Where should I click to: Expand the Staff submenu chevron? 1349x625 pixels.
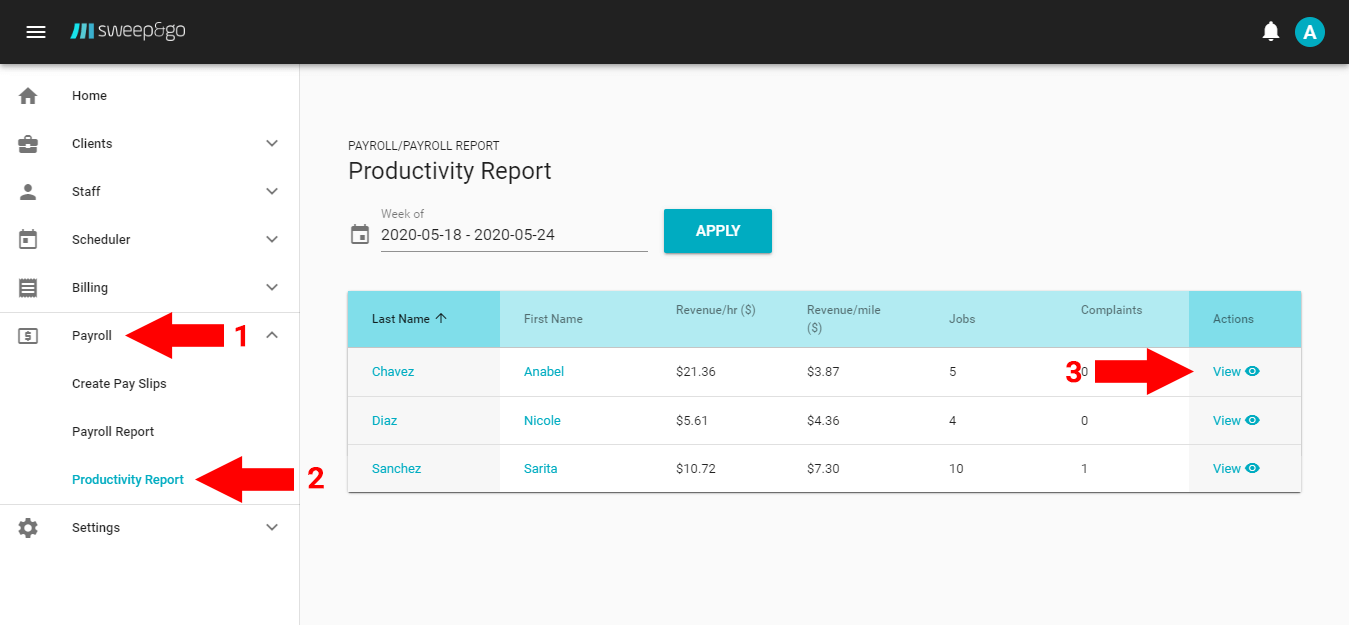[272, 192]
